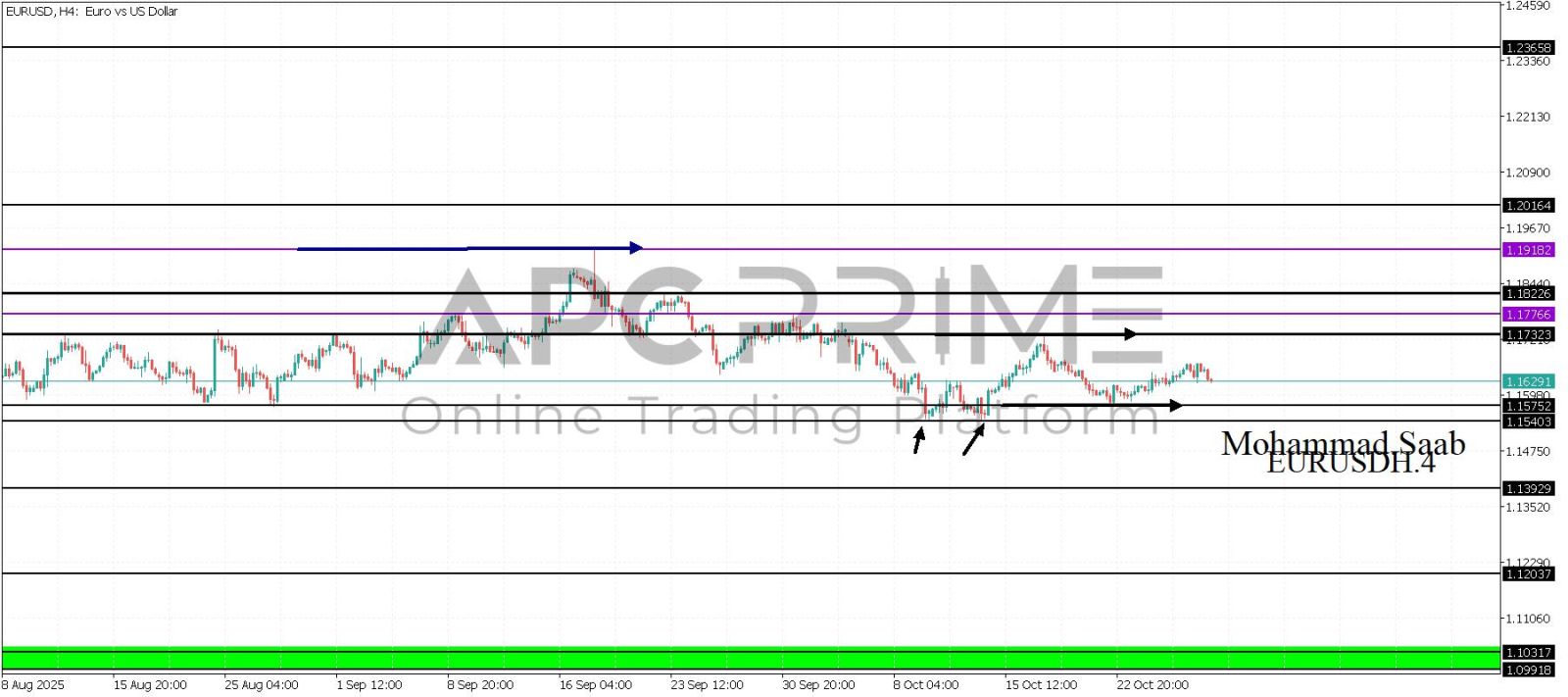
Task: Click the 1.23658 price level label
Action: (x=1528, y=48)
